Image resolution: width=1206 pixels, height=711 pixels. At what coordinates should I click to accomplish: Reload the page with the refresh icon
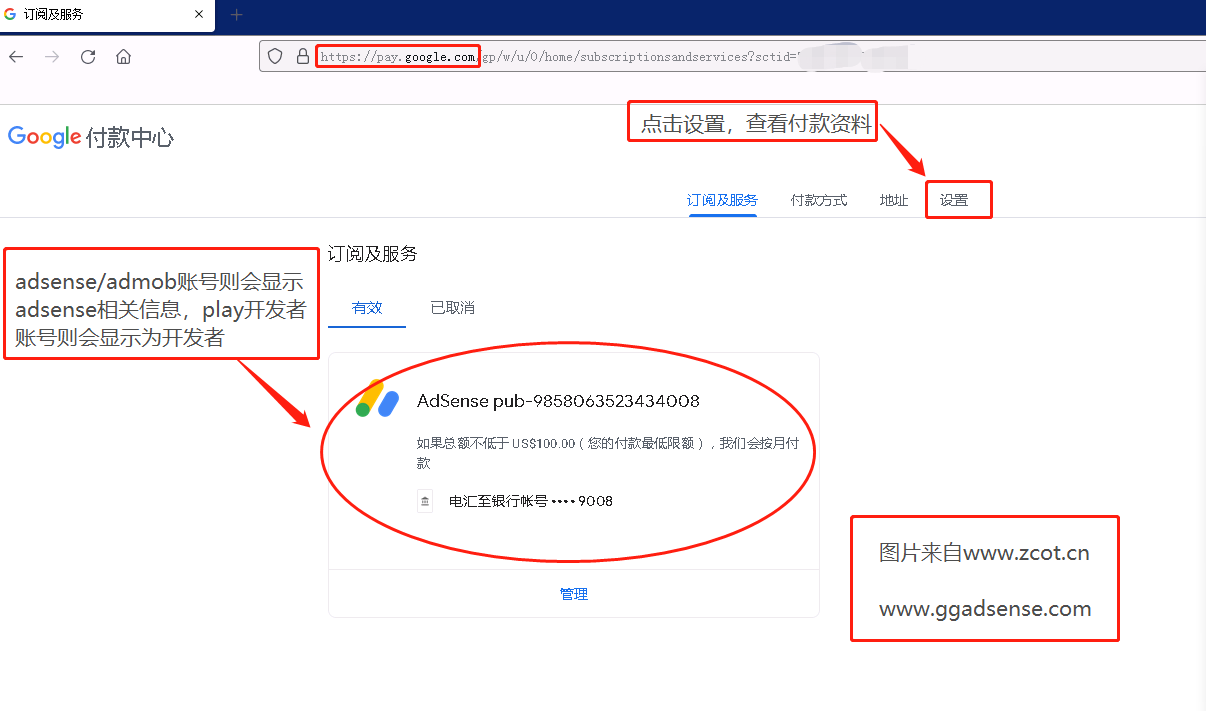(x=88, y=57)
